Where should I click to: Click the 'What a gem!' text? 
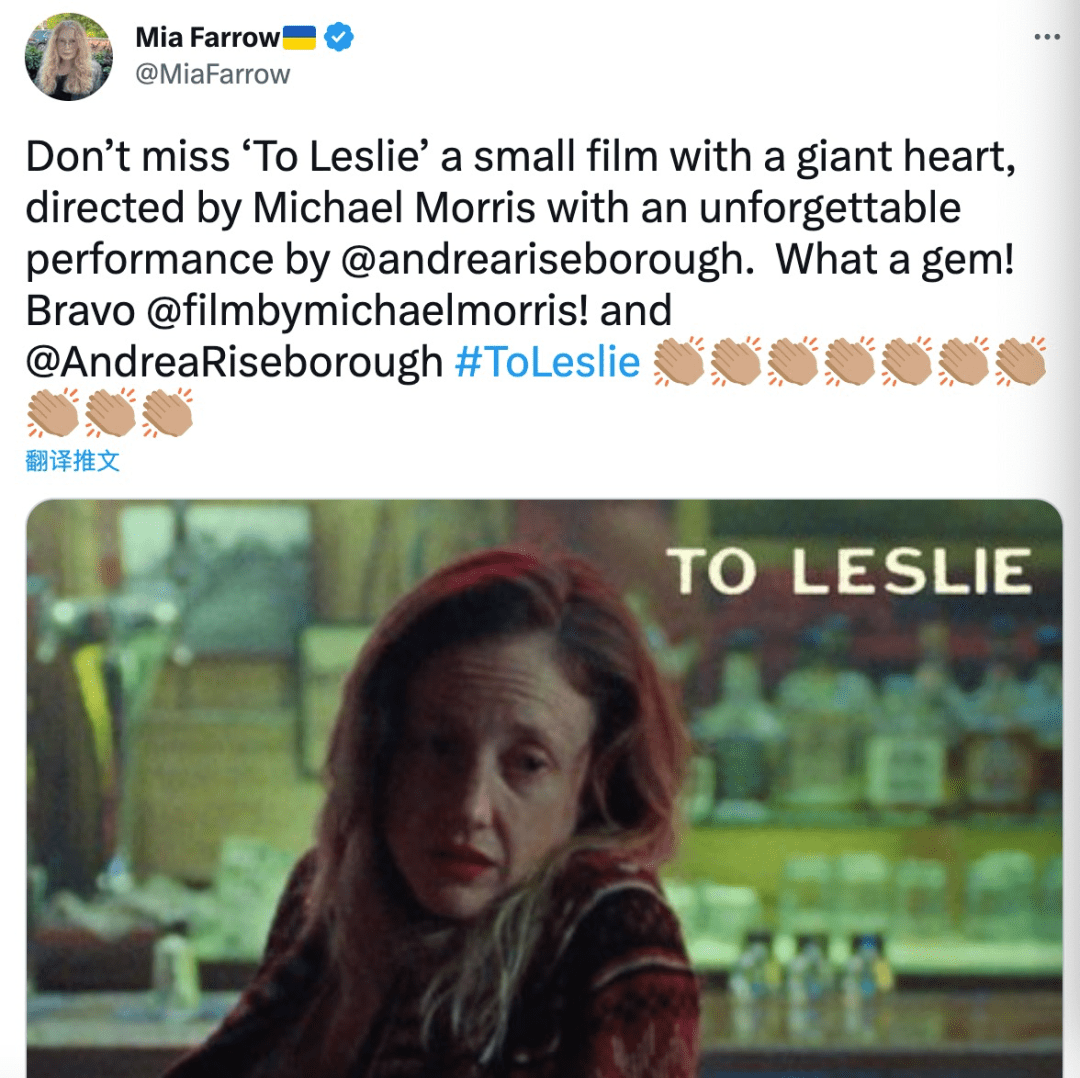click(x=894, y=260)
